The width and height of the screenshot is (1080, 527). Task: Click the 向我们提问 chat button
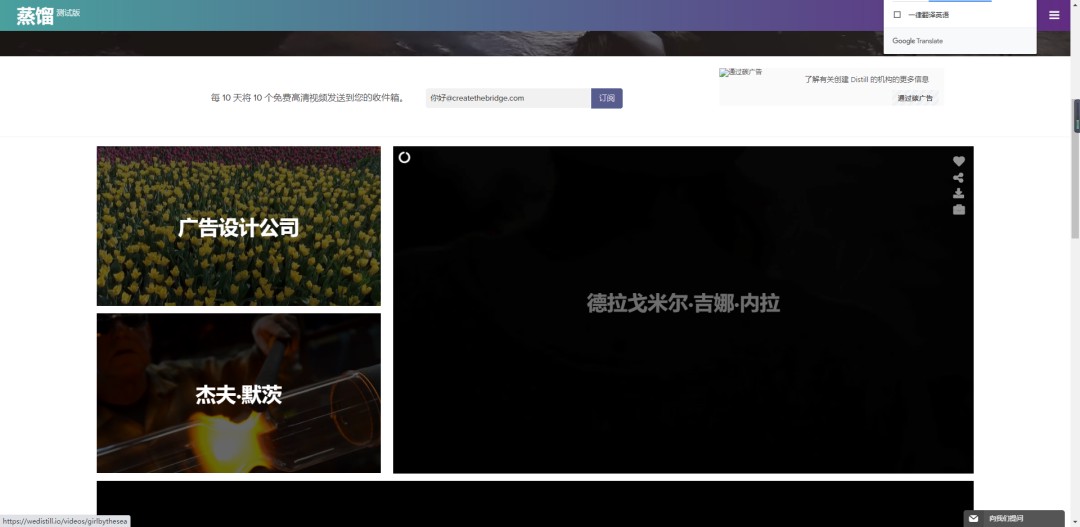1014,519
